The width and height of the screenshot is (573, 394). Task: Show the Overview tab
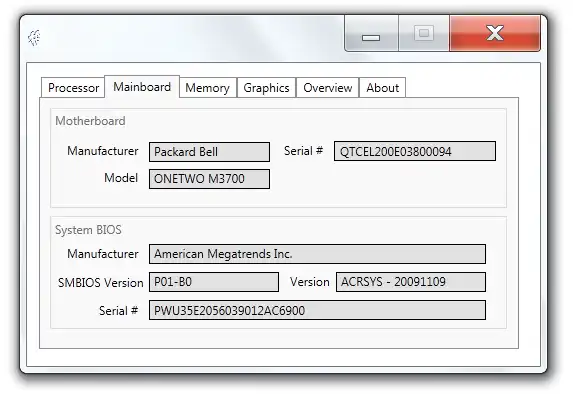[327, 88]
